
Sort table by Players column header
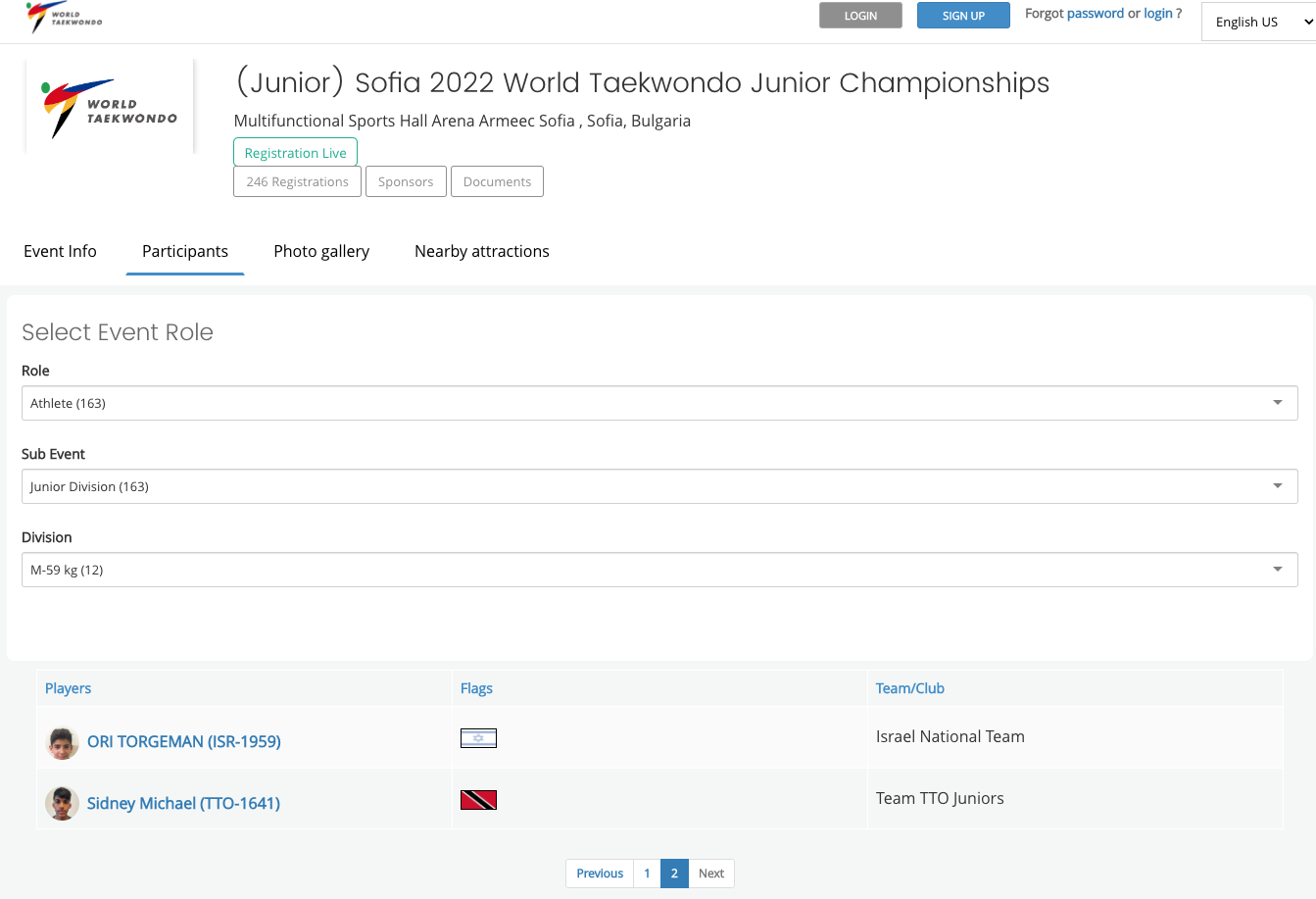coord(68,688)
